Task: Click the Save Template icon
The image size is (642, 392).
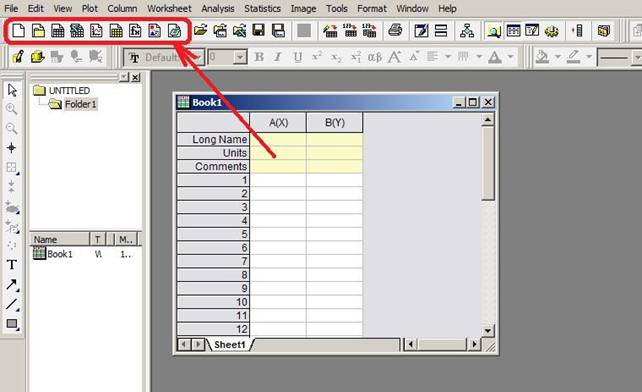Action: 278,31
